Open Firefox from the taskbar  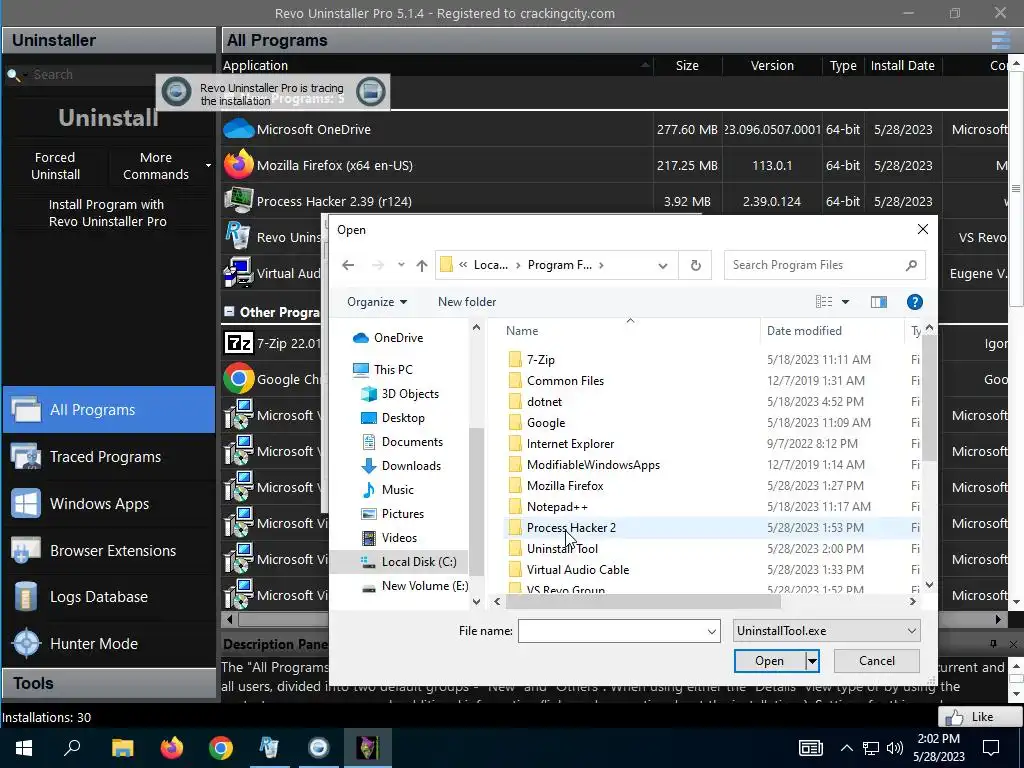[x=172, y=748]
